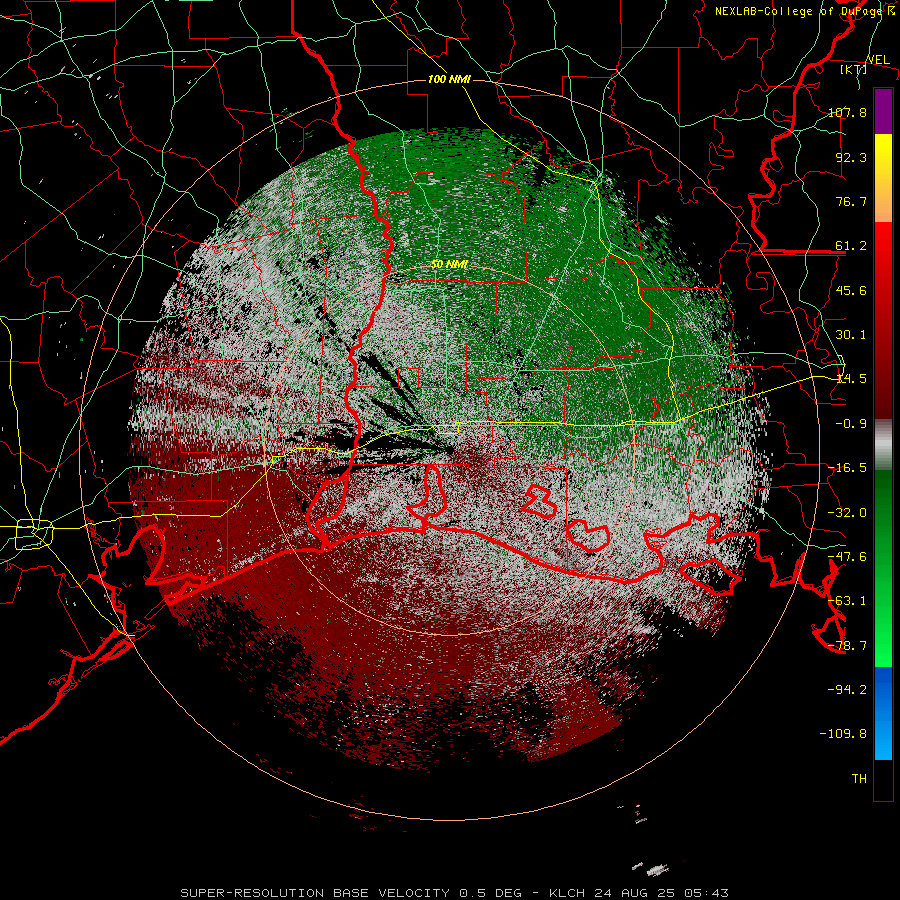900x900 pixels.
Task: Click the 45.6 scale label
Action: click(x=851, y=290)
